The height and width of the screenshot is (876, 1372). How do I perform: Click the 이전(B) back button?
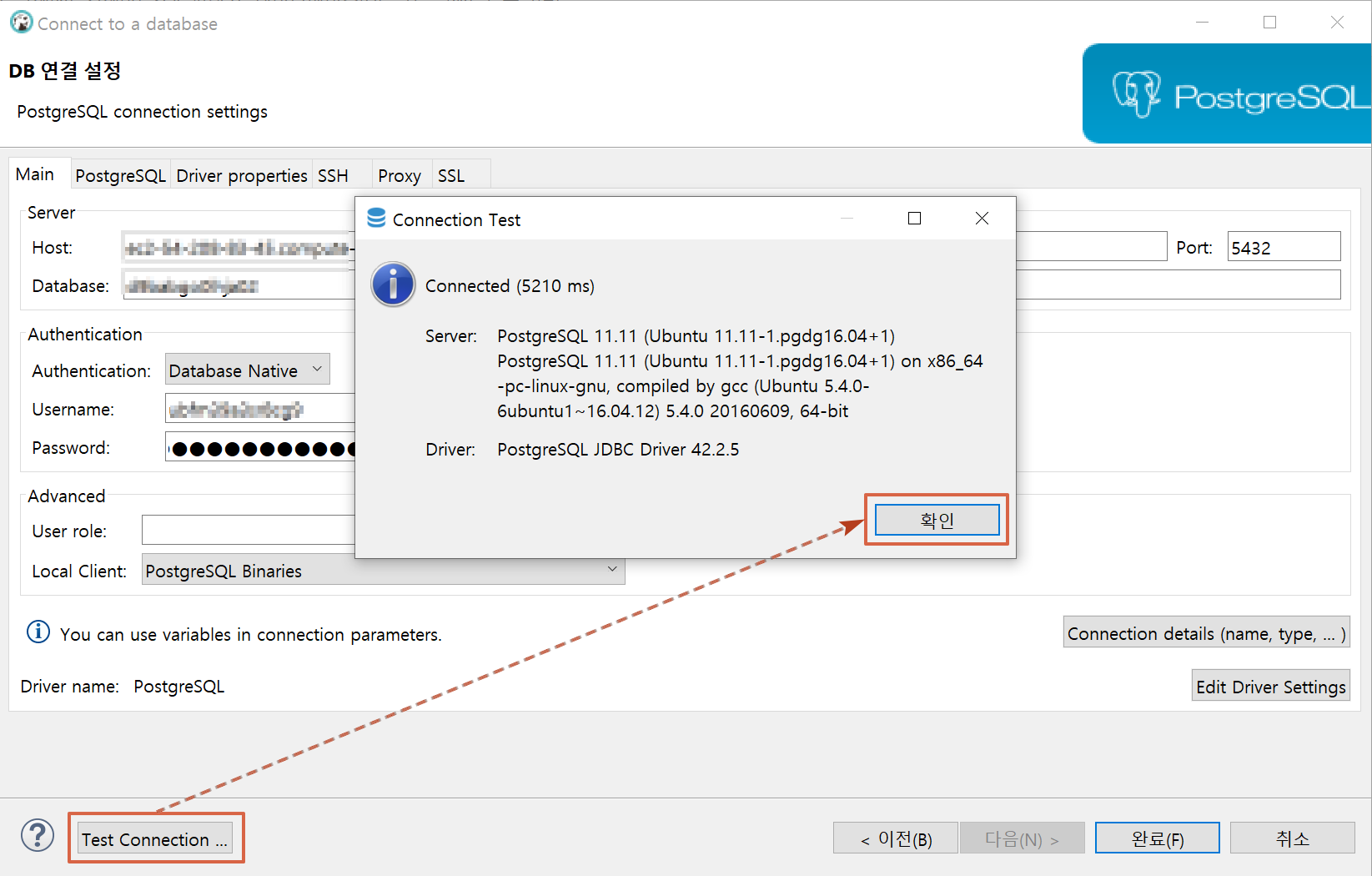[x=896, y=838]
